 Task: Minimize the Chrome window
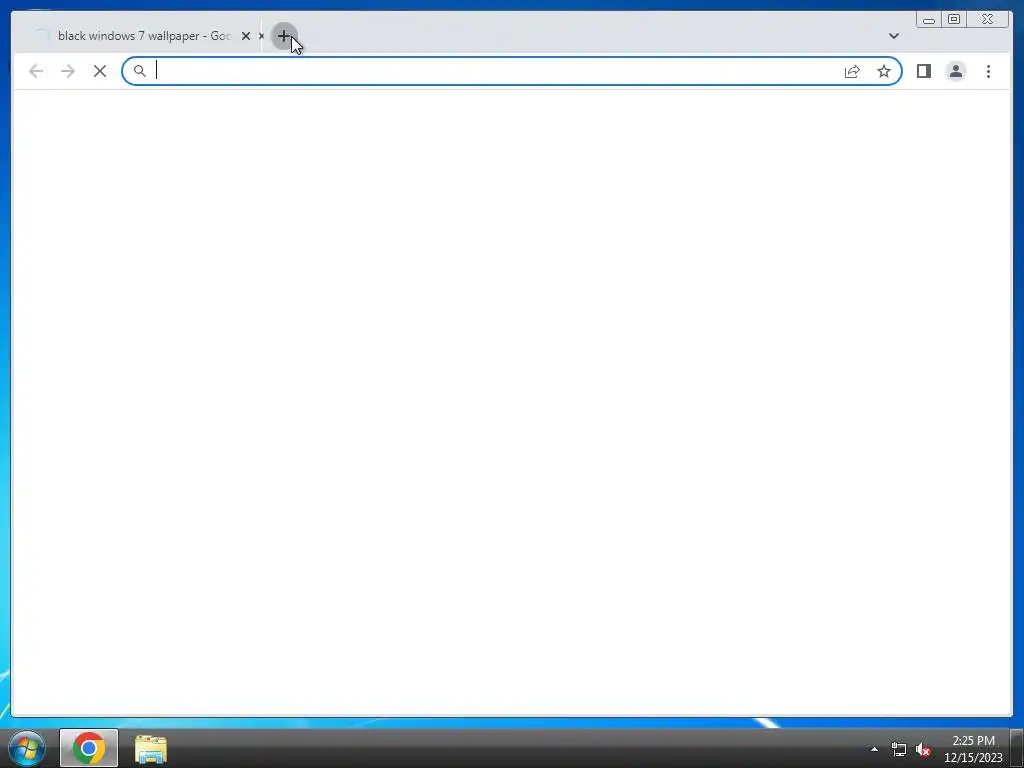coord(929,20)
